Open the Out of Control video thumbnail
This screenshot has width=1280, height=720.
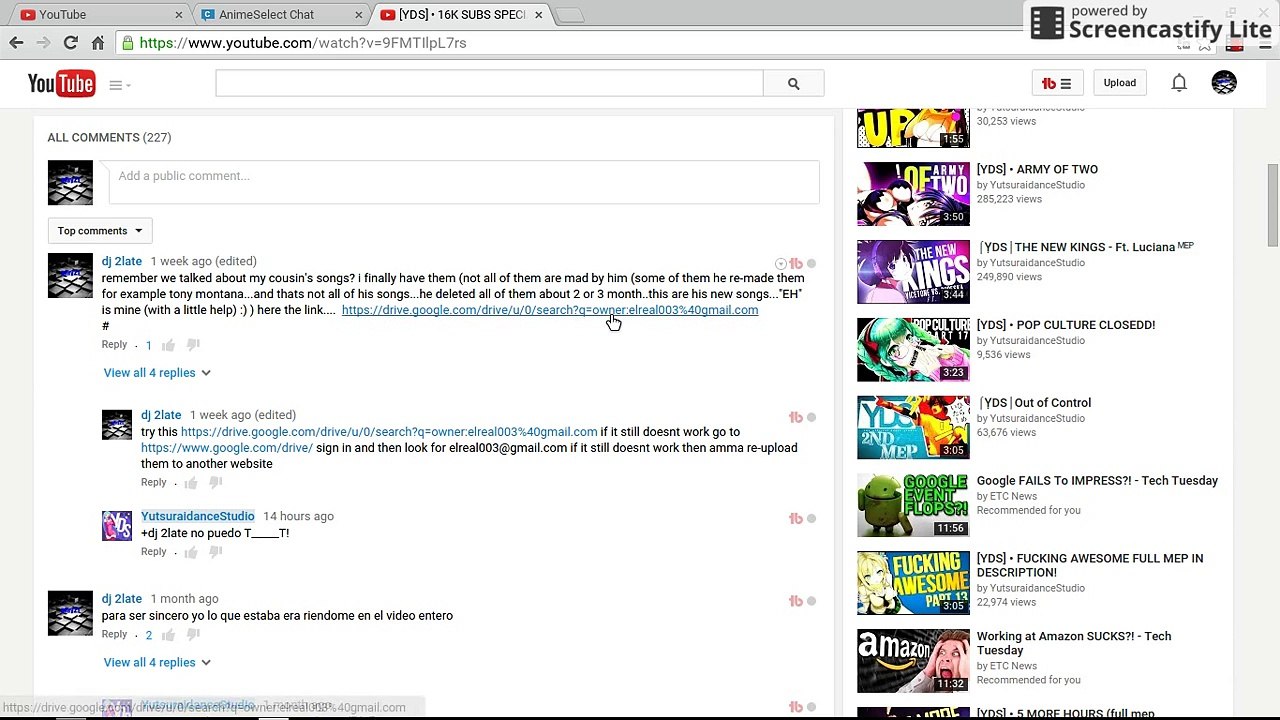pos(913,428)
